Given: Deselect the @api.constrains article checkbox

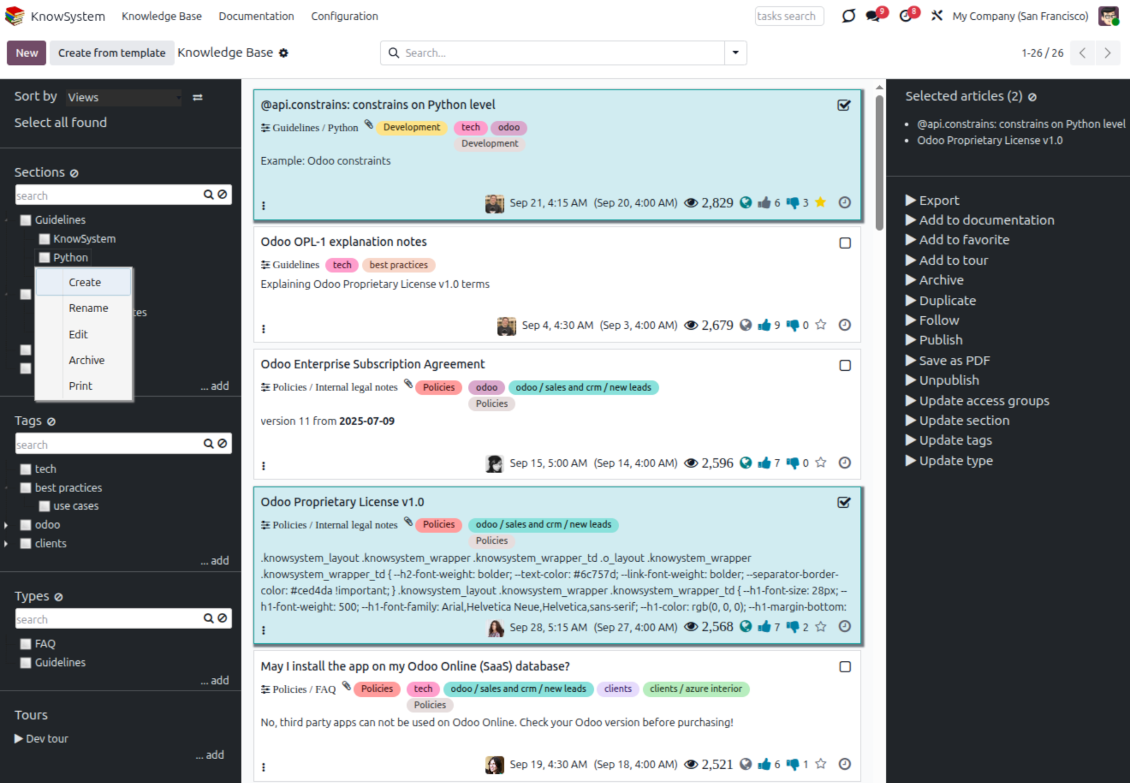Looking at the screenshot, I should click(x=844, y=105).
